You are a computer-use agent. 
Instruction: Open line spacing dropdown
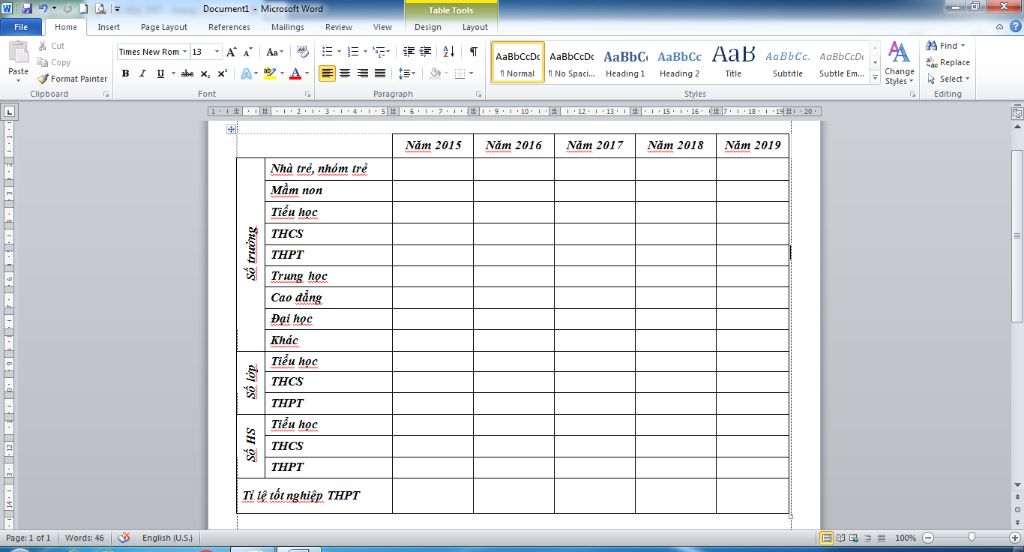(x=406, y=73)
